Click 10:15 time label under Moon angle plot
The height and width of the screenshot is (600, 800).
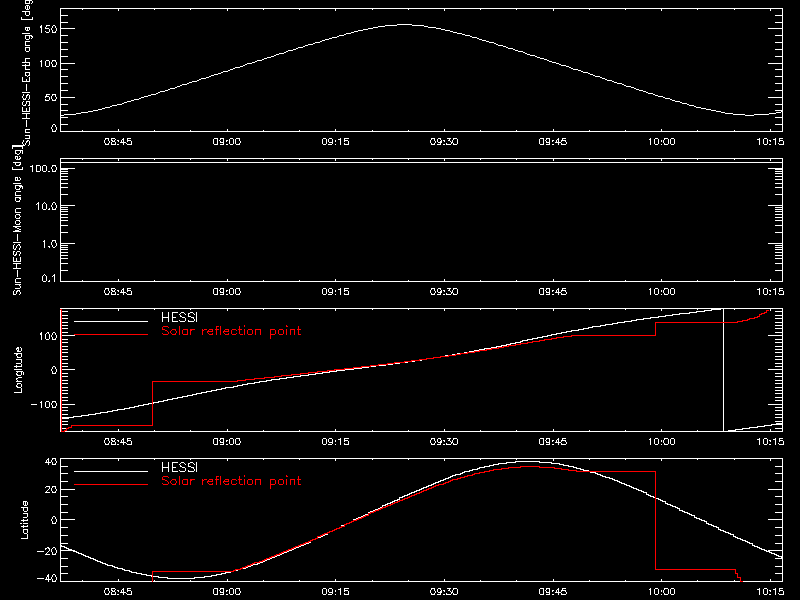point(770,292)
